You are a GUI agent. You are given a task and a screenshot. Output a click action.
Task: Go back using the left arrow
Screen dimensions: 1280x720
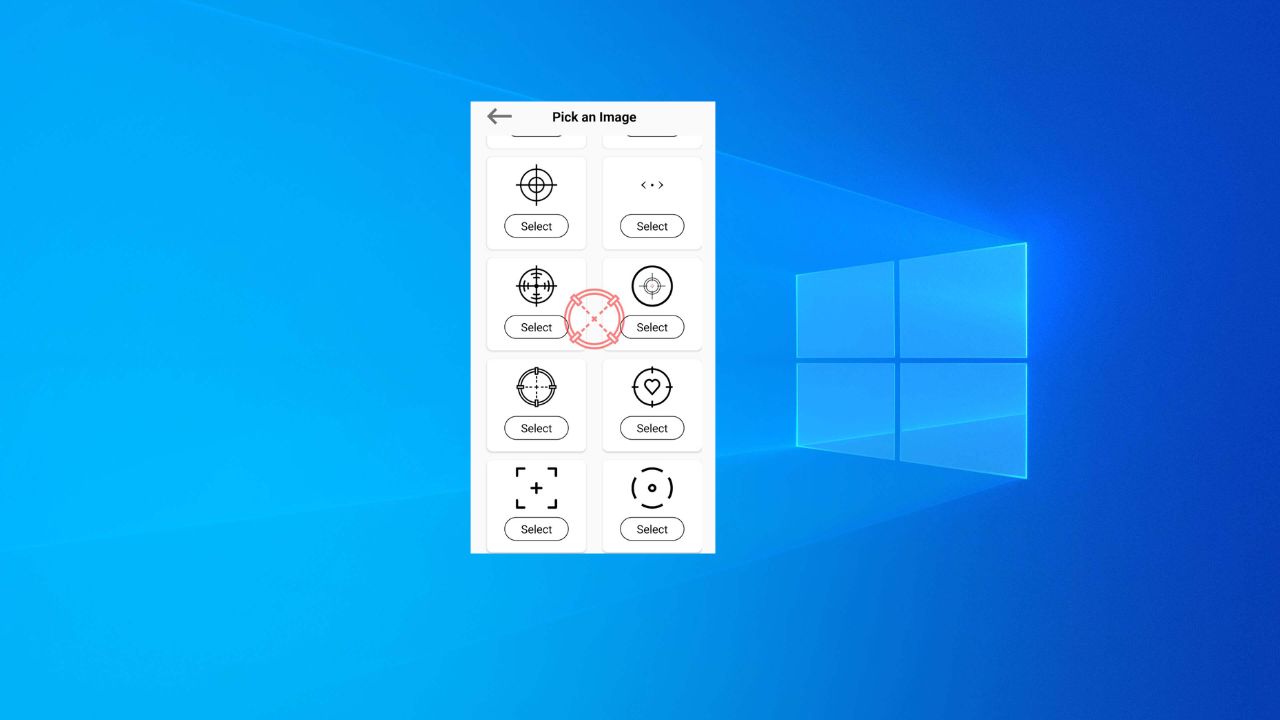click(499, 117)
